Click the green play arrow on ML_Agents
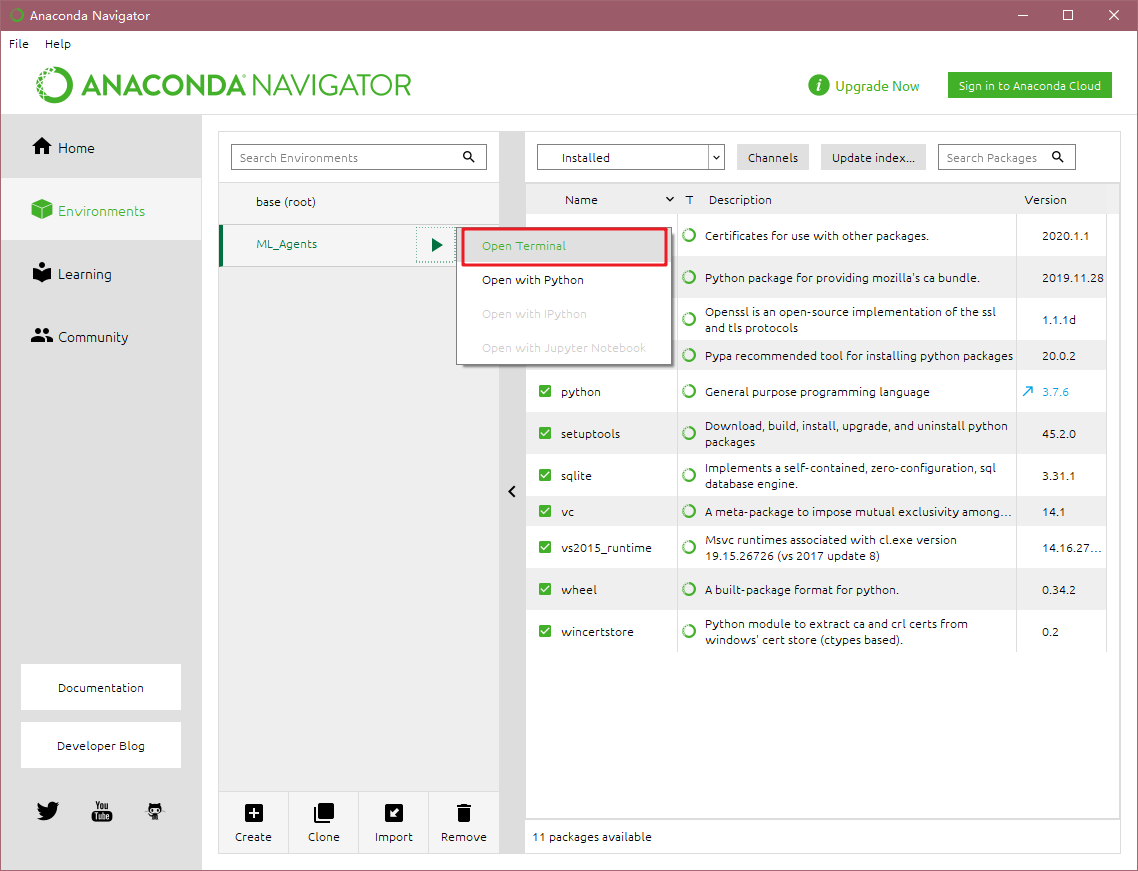1138x871 pixels. click(x=436, y=245)
